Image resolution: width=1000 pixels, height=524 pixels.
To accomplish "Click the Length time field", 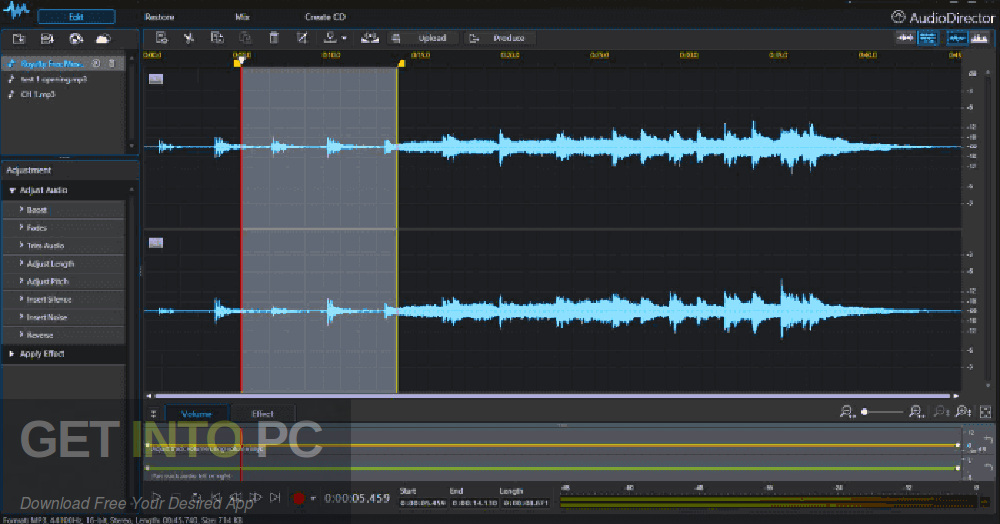I will [525, 503].
